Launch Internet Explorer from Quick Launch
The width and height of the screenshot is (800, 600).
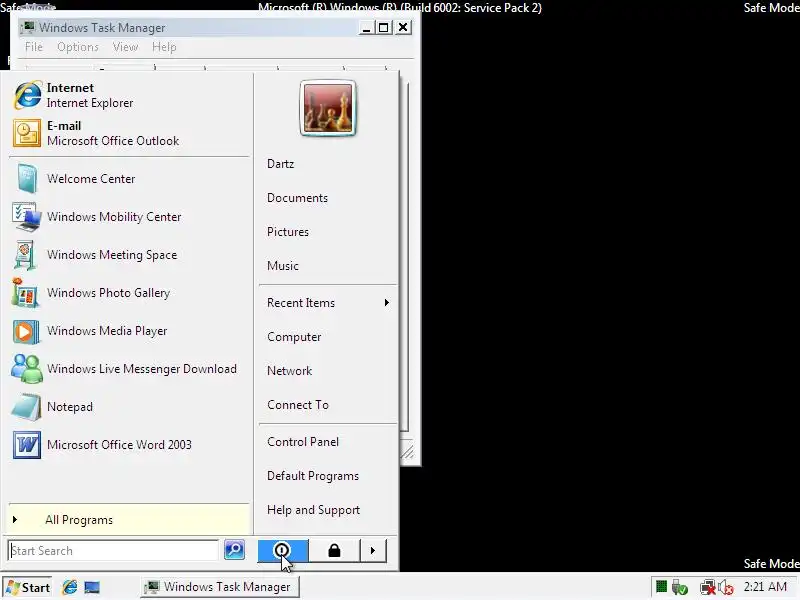(x=70, y=587)
